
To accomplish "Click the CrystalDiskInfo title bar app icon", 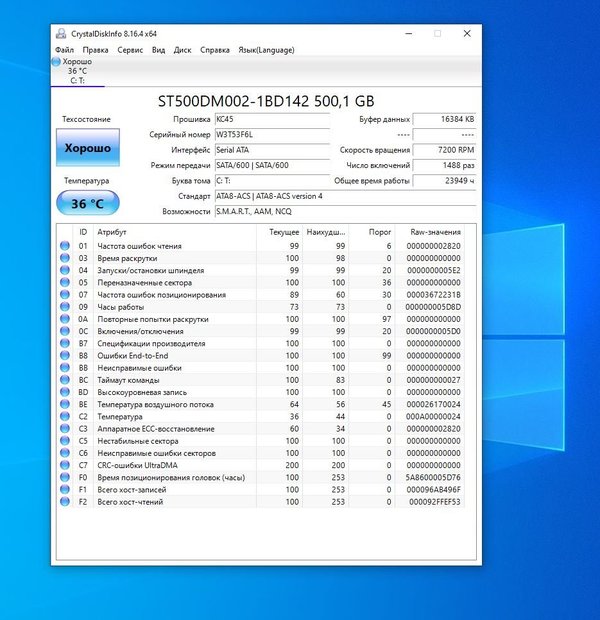I will pos(62,33).
